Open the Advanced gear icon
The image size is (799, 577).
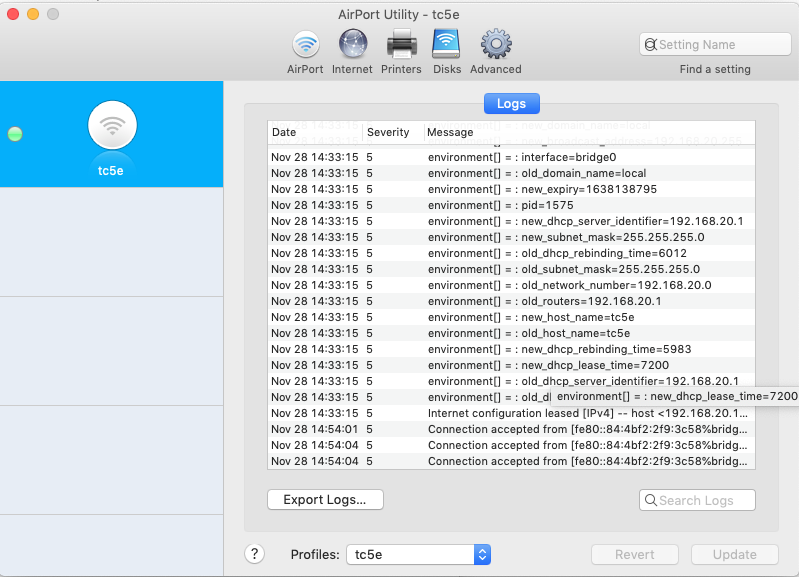coord(496,44)
